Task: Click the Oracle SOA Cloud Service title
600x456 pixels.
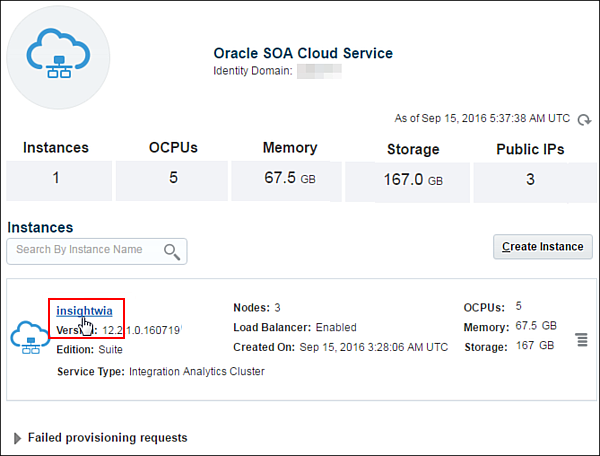Action: pos(303,53)
